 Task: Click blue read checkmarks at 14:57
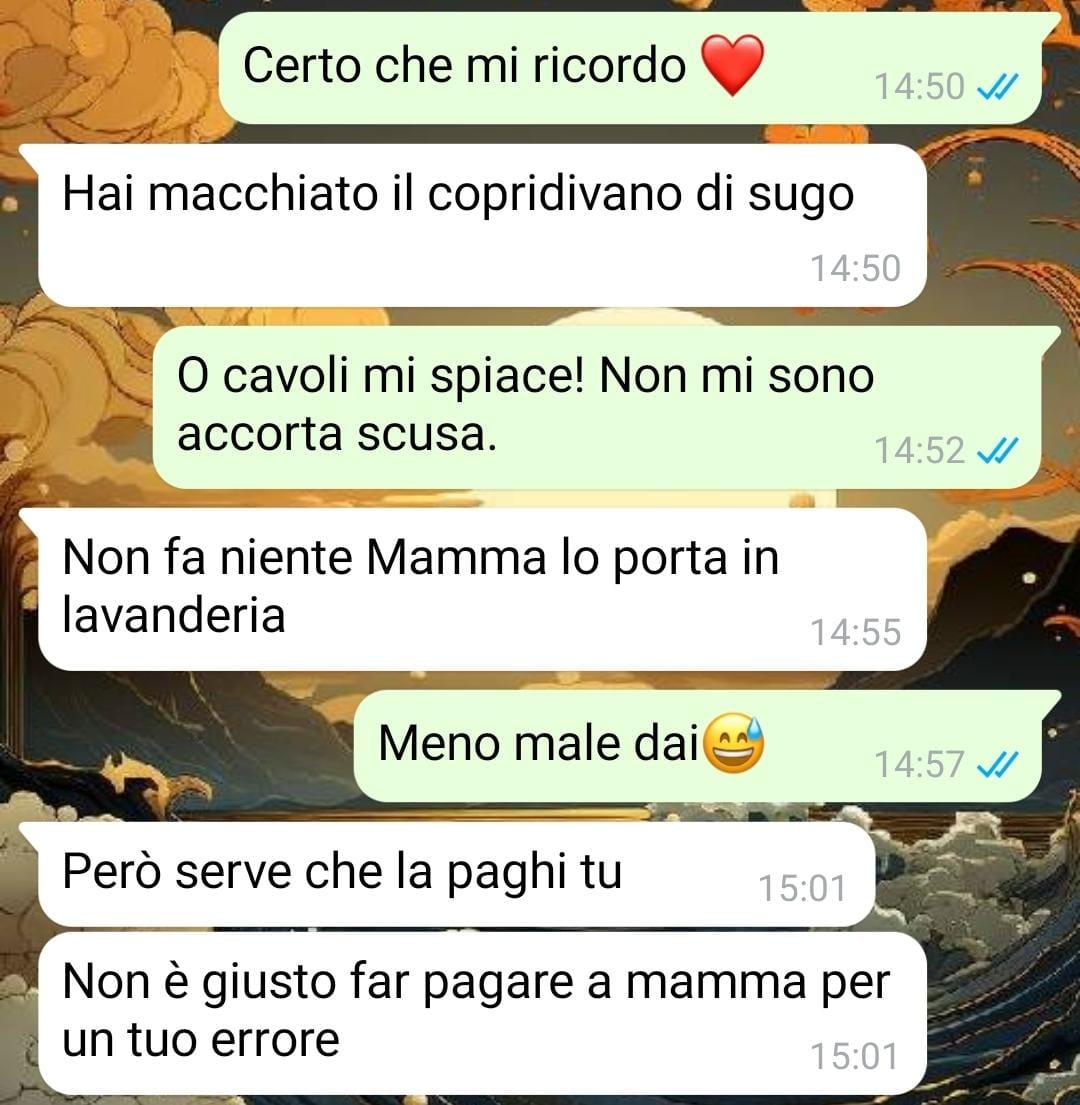click(998, 765)
